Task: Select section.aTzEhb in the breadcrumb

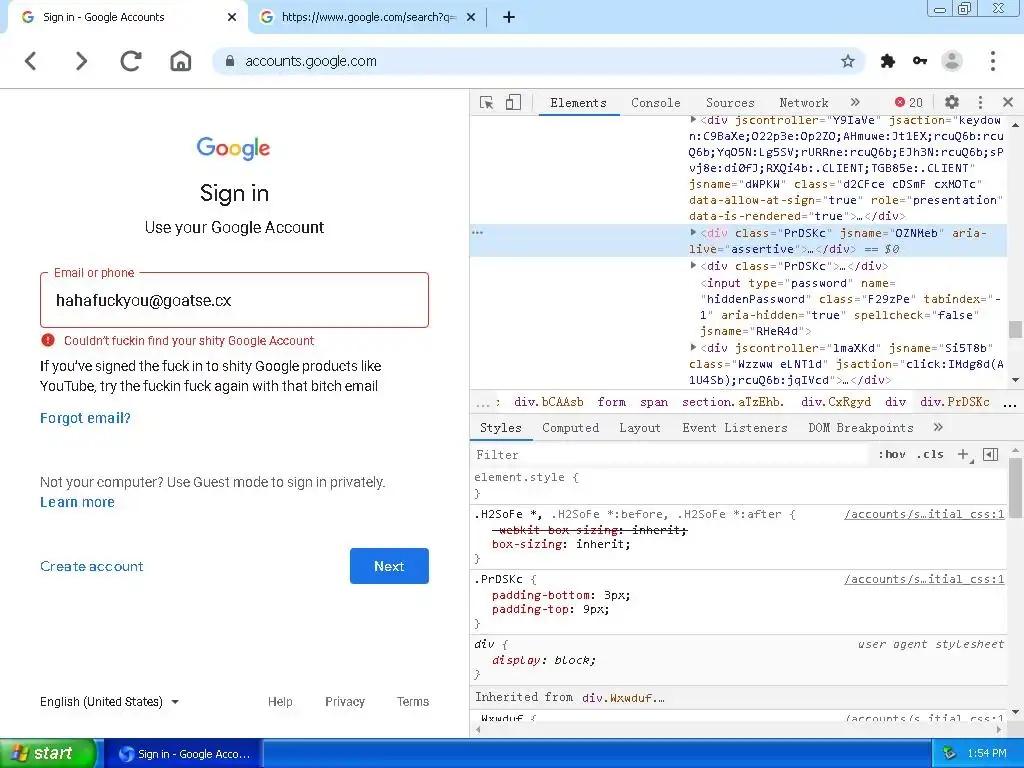Action: [733, 402]
